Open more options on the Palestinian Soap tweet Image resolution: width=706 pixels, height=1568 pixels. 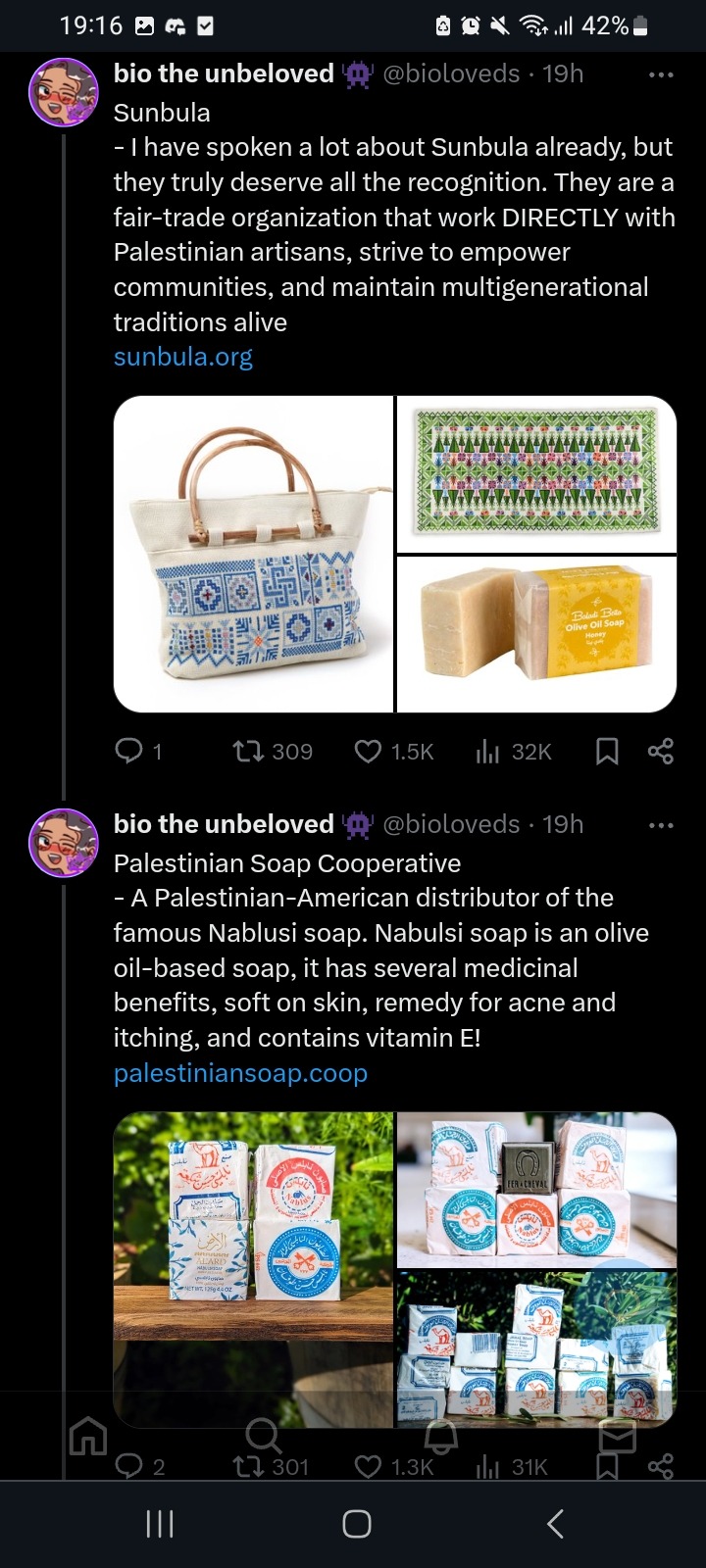pyautogui.click(x=661, y=825)
